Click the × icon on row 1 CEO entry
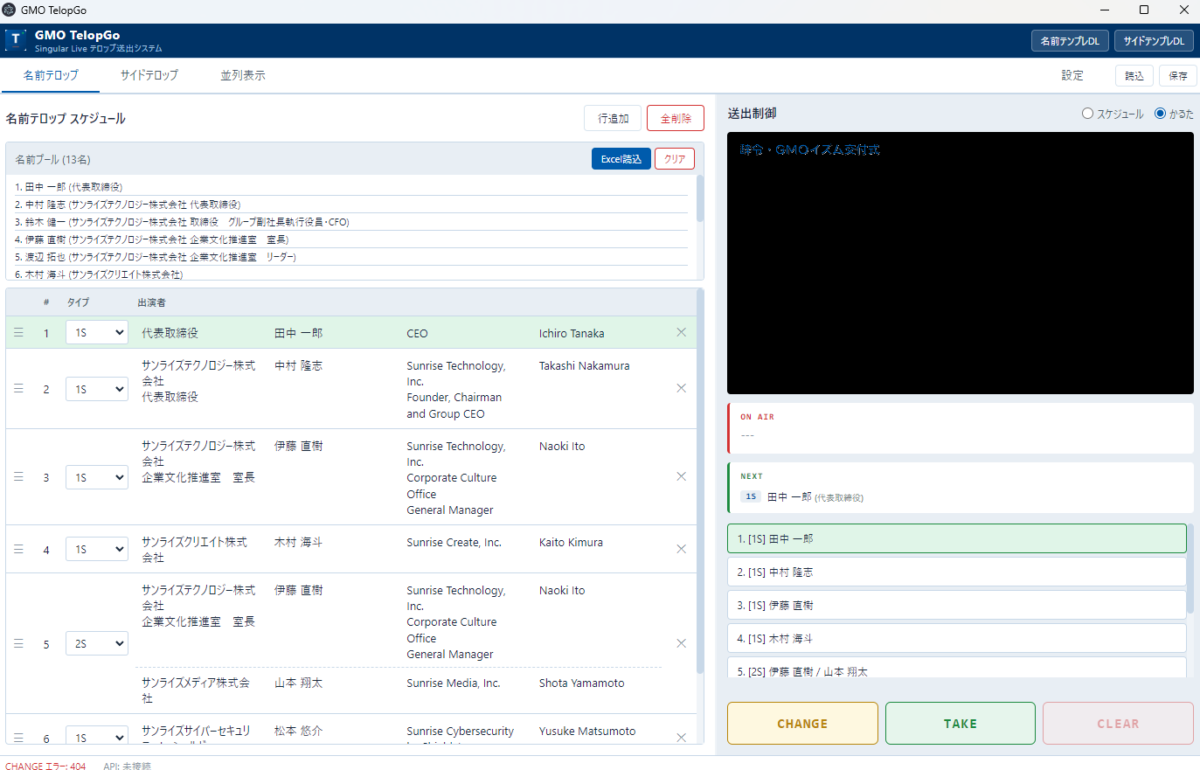 click(x=681, y=332)
